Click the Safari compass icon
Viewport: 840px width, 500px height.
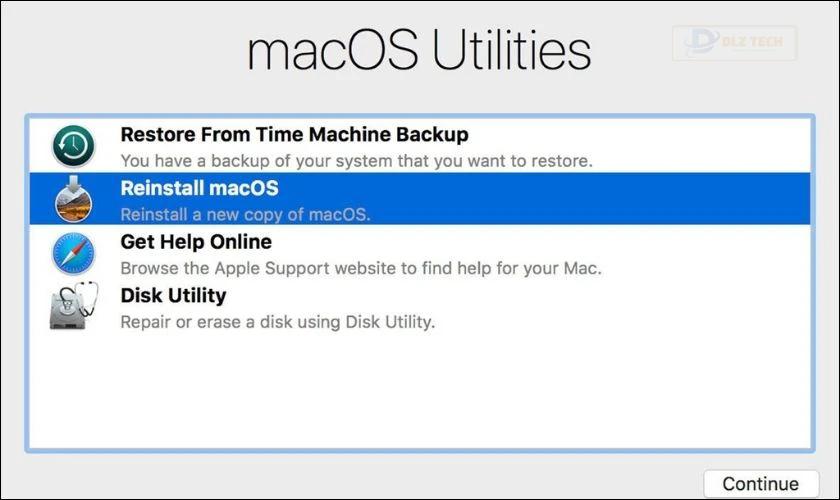pos(74,253)
